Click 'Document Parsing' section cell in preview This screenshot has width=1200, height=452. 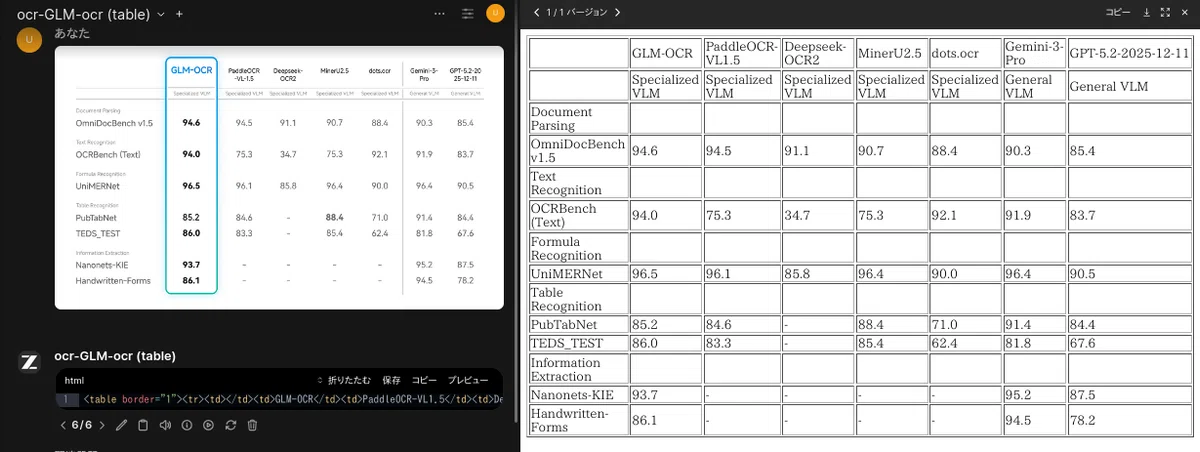pyautogui.click(x=578, y=118)
